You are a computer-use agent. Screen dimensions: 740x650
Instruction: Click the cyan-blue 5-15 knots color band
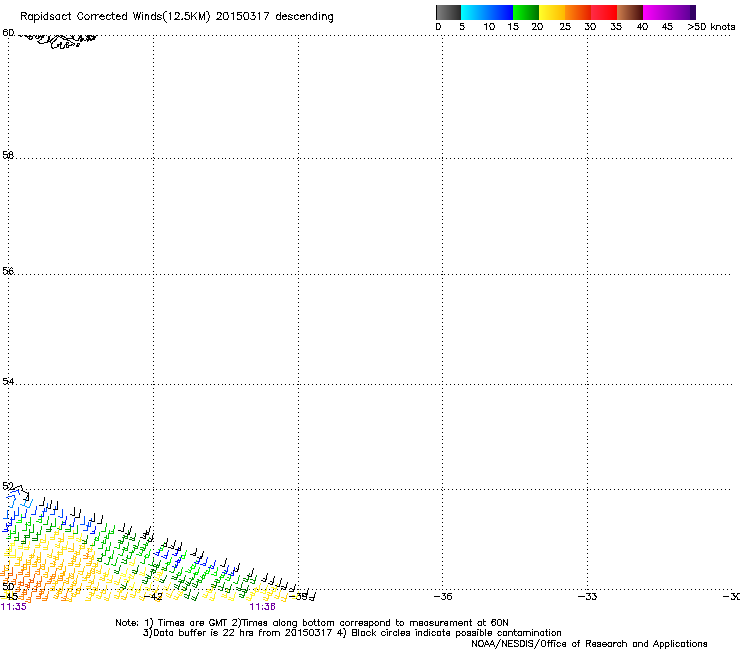point(487,12)
